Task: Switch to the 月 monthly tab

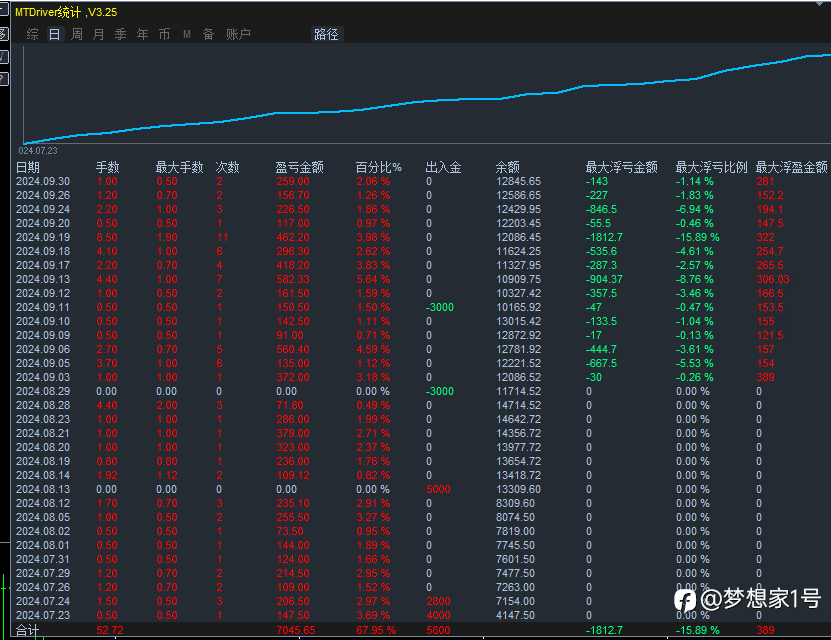Action: click(x=98, y=34)
